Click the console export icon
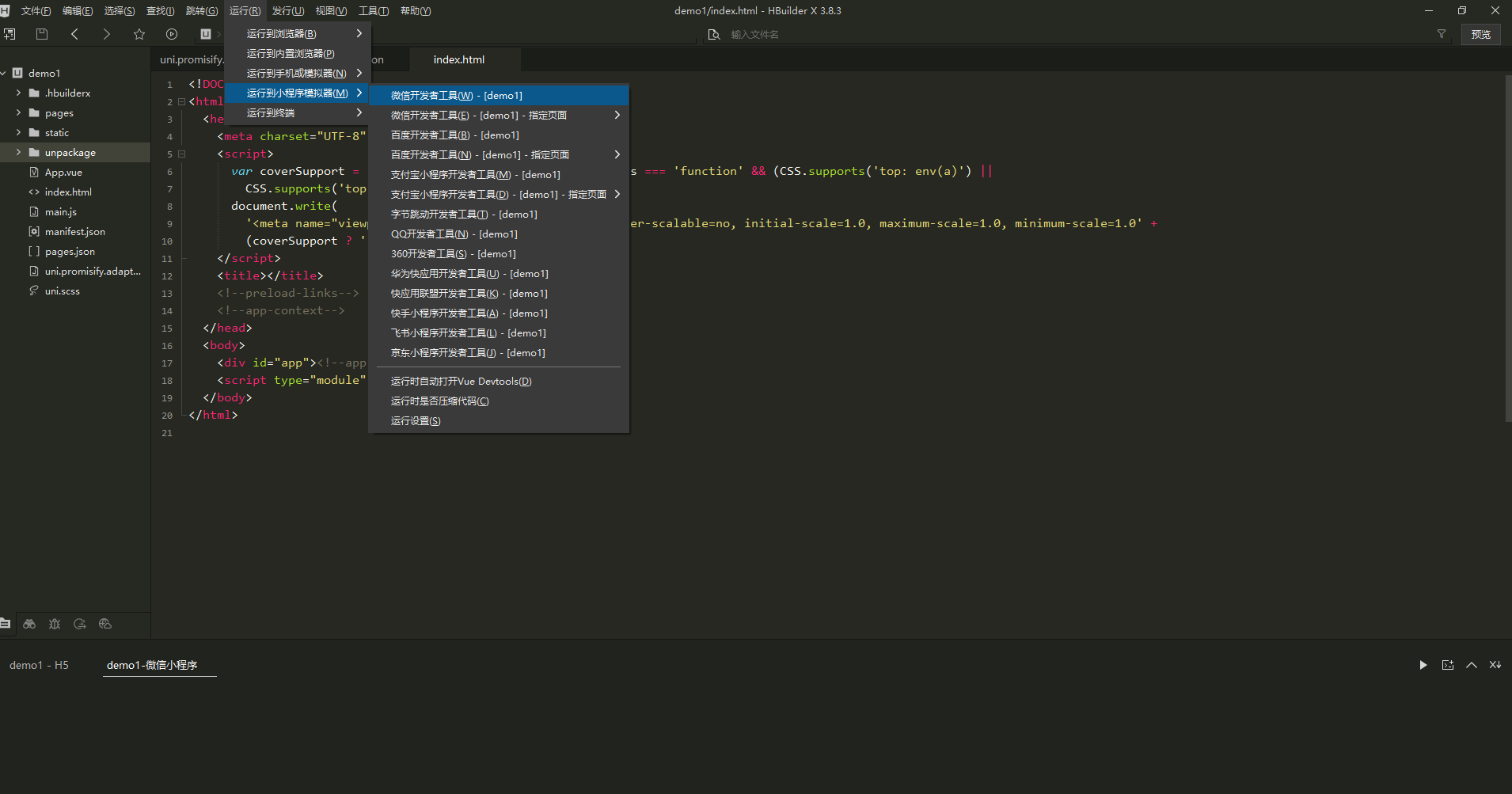 coord(1448,665)
